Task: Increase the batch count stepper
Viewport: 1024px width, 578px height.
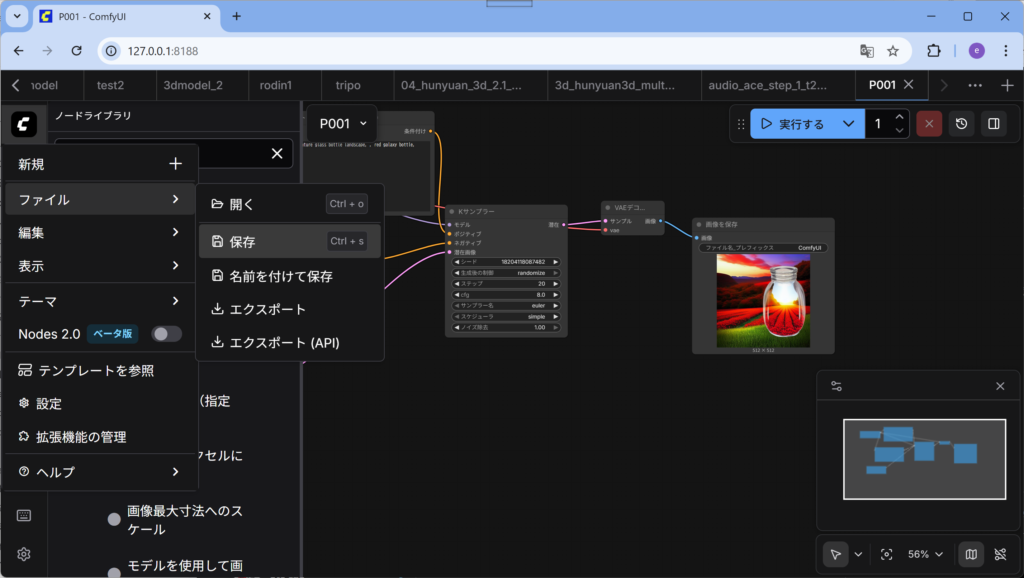Action: pyautogui.click(x=899, y=118)
